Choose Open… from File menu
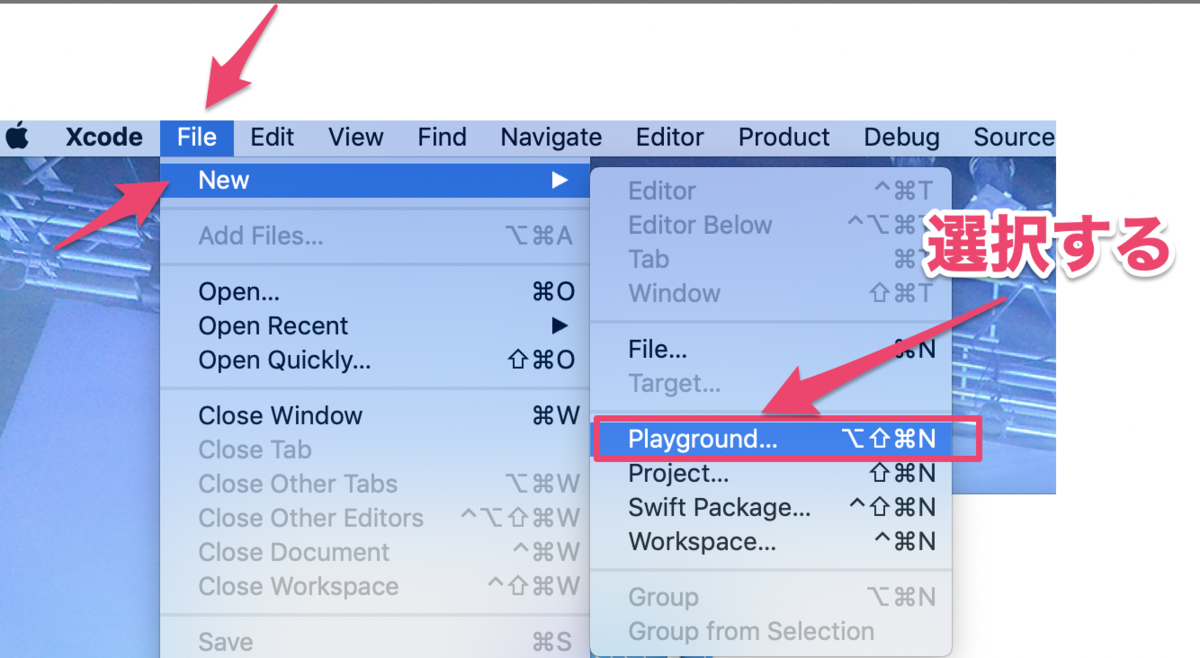Image resolution: width=1200 pixels, height=658 pixels. pos(376,292)
